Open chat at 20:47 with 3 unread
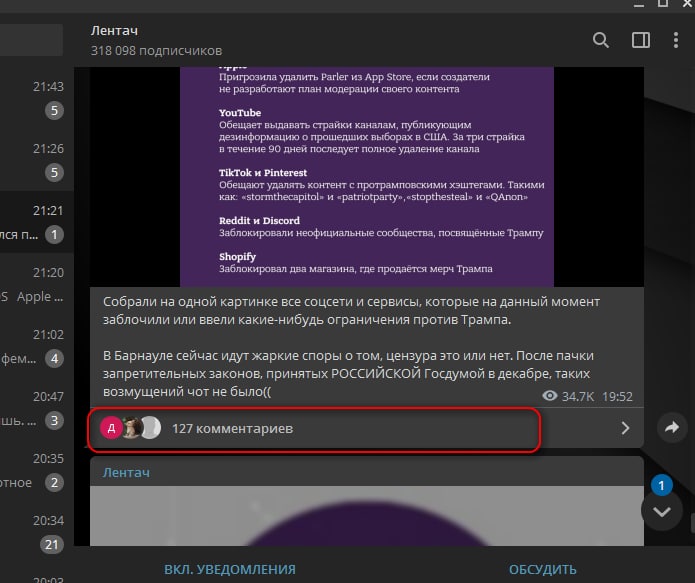Viewport: 695px width, 583px height. tap(37, 408)
